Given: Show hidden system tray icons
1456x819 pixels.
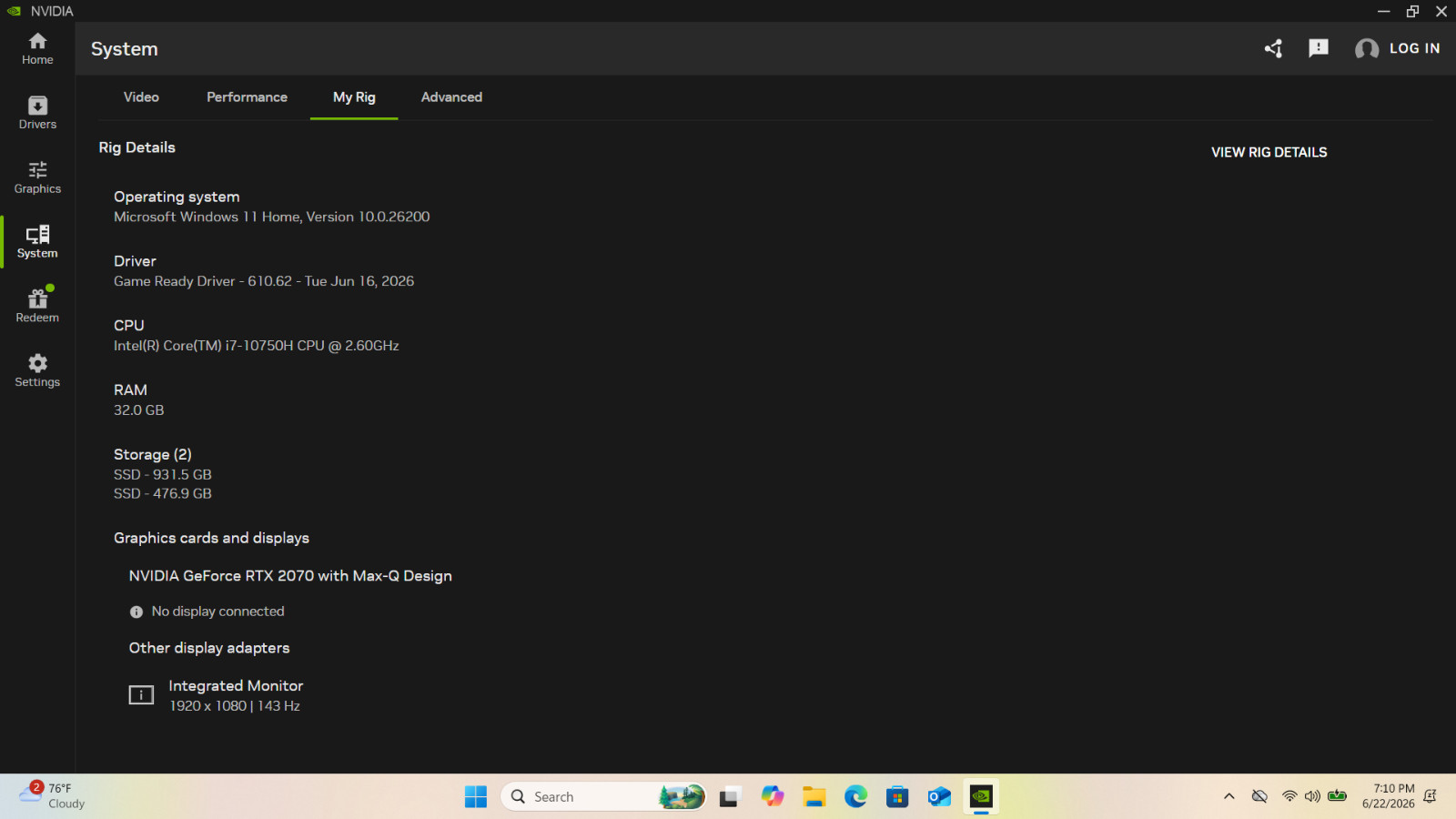Looking at the screenshot, I should coord(1229,796).
